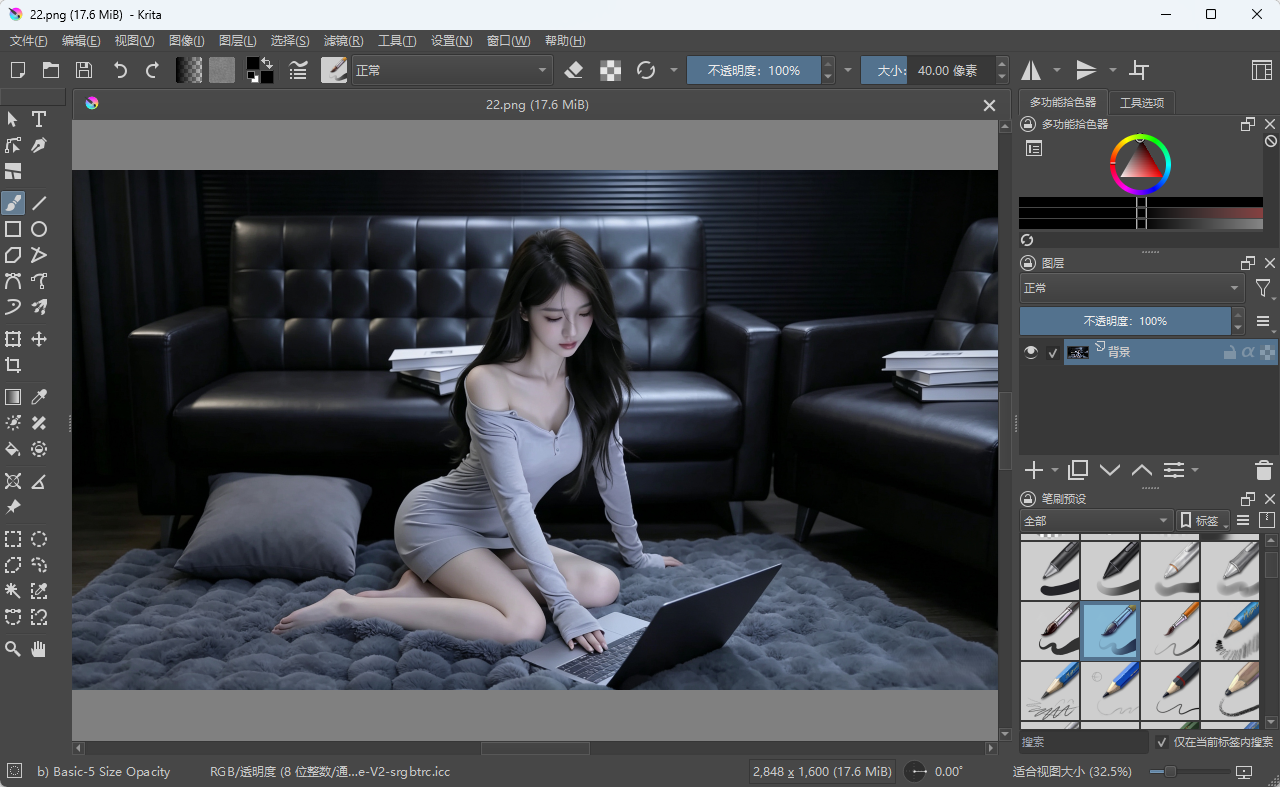
Task: Open the 标签 tag options dropdown
Action: pyautogui.click(x=1204, y=520)
